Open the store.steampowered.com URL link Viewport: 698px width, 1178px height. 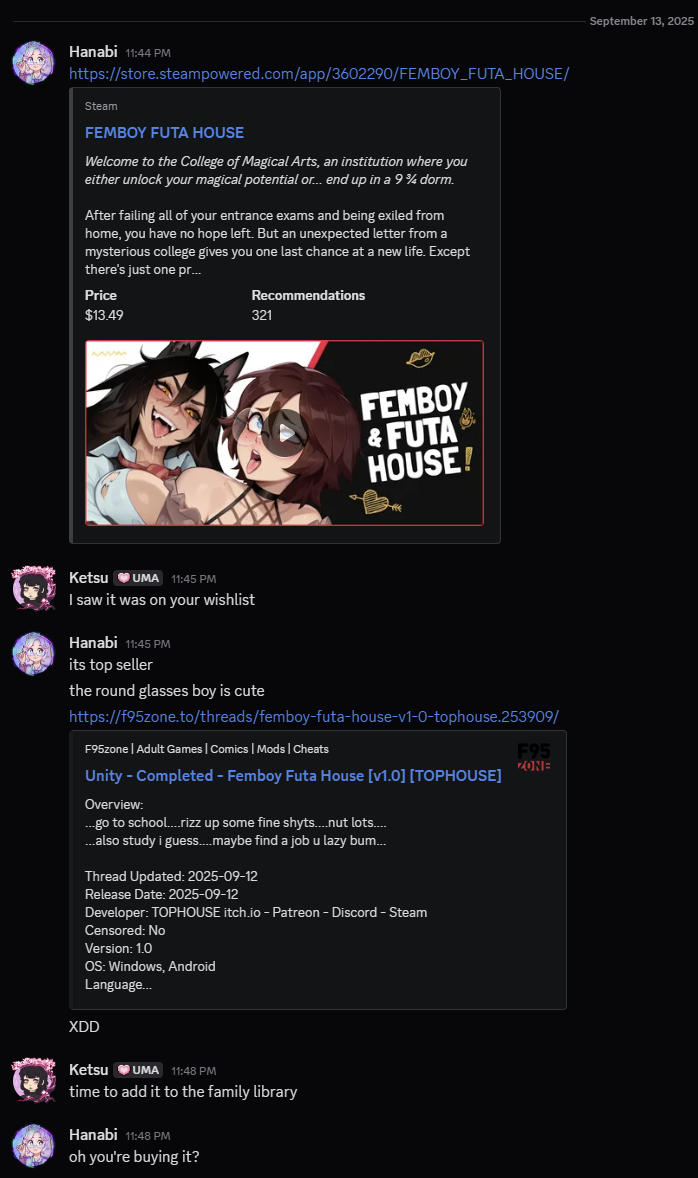319,74
